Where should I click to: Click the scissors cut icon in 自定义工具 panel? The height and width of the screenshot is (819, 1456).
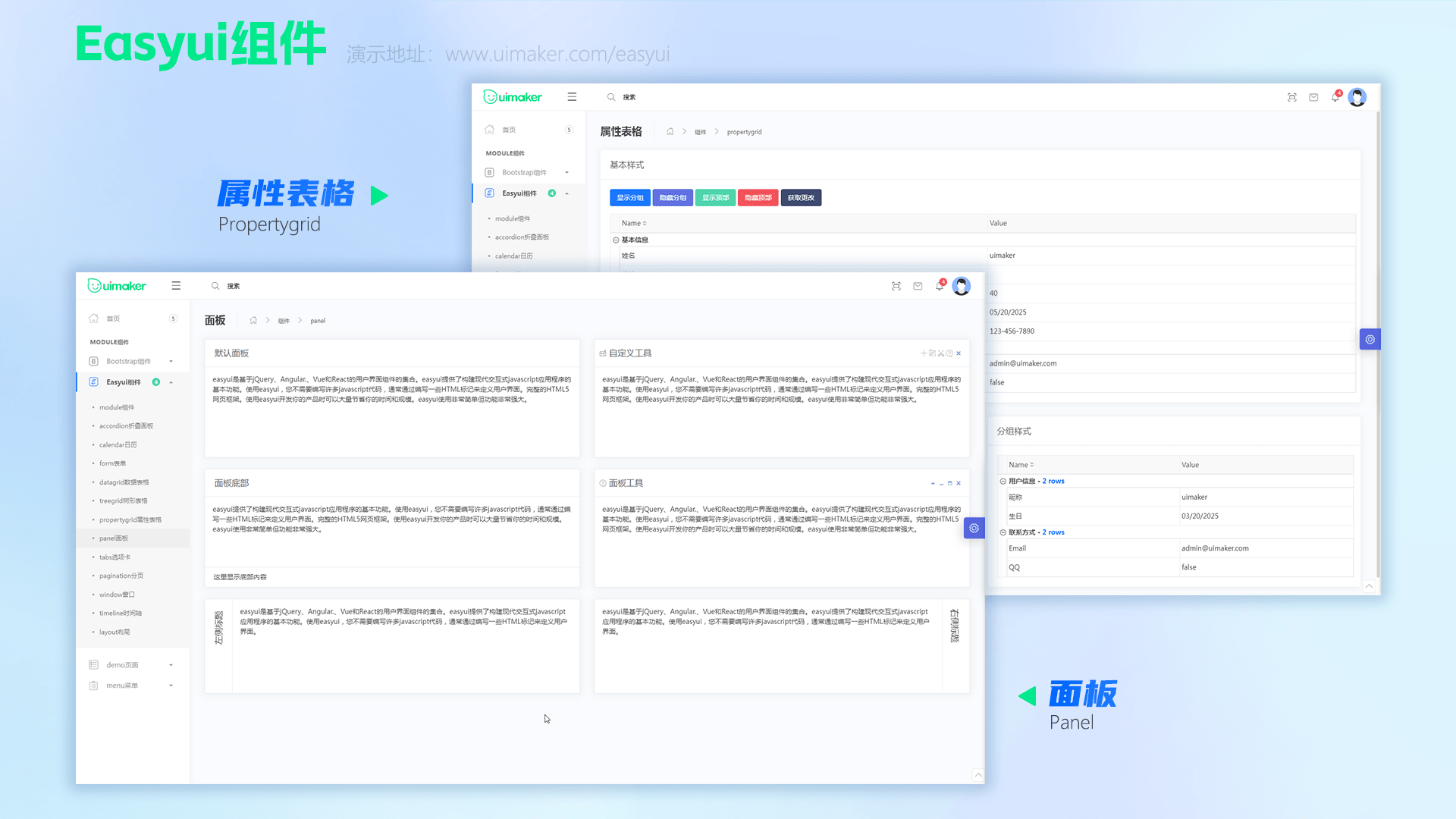(941, 353)
